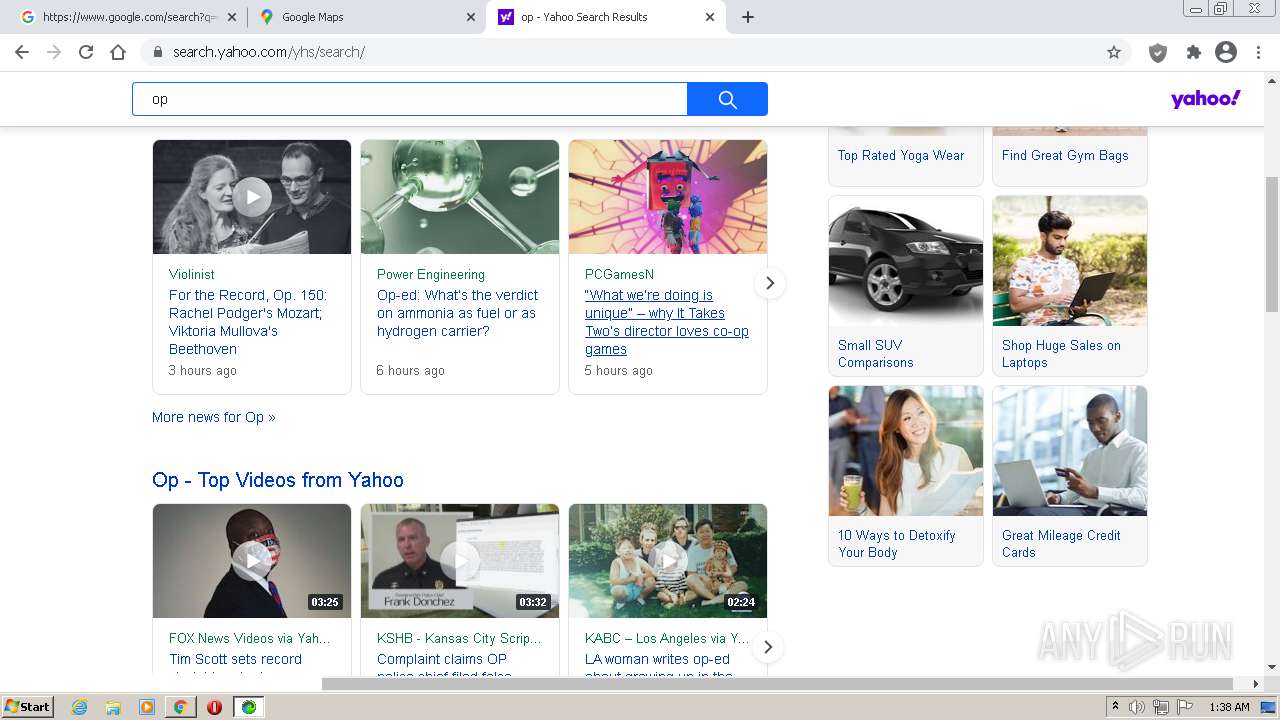Image resolution: width=1280 pixels, height=720 pixels.
Task: Open the taskbar clock 1:38 AM
Action: coord(1229,707)
